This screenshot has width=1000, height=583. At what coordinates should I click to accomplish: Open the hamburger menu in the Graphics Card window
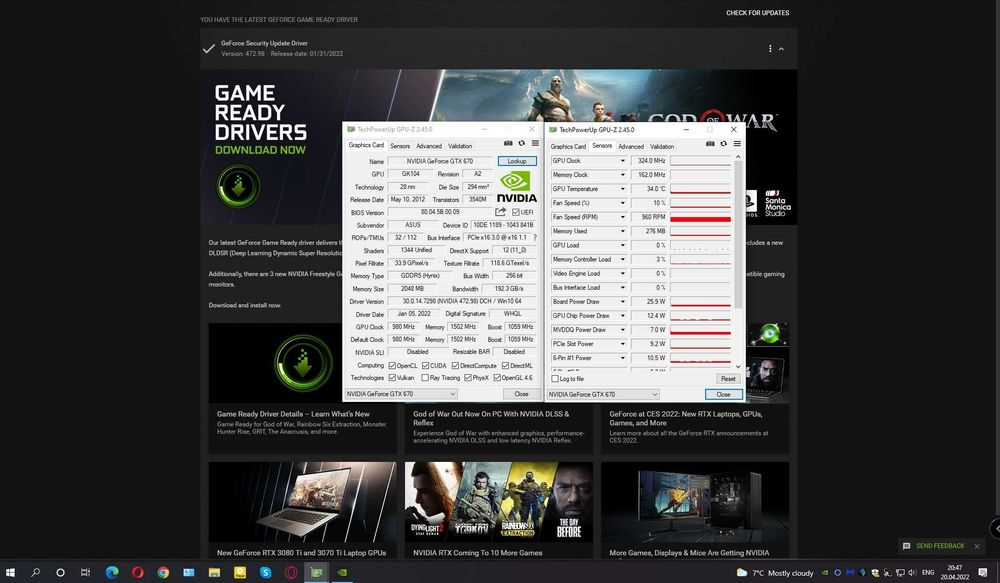(x=535, y=143)
